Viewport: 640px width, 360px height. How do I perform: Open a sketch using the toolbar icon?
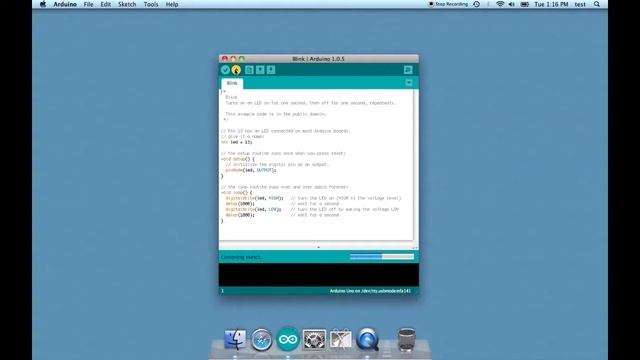click(x=260, y=70)
